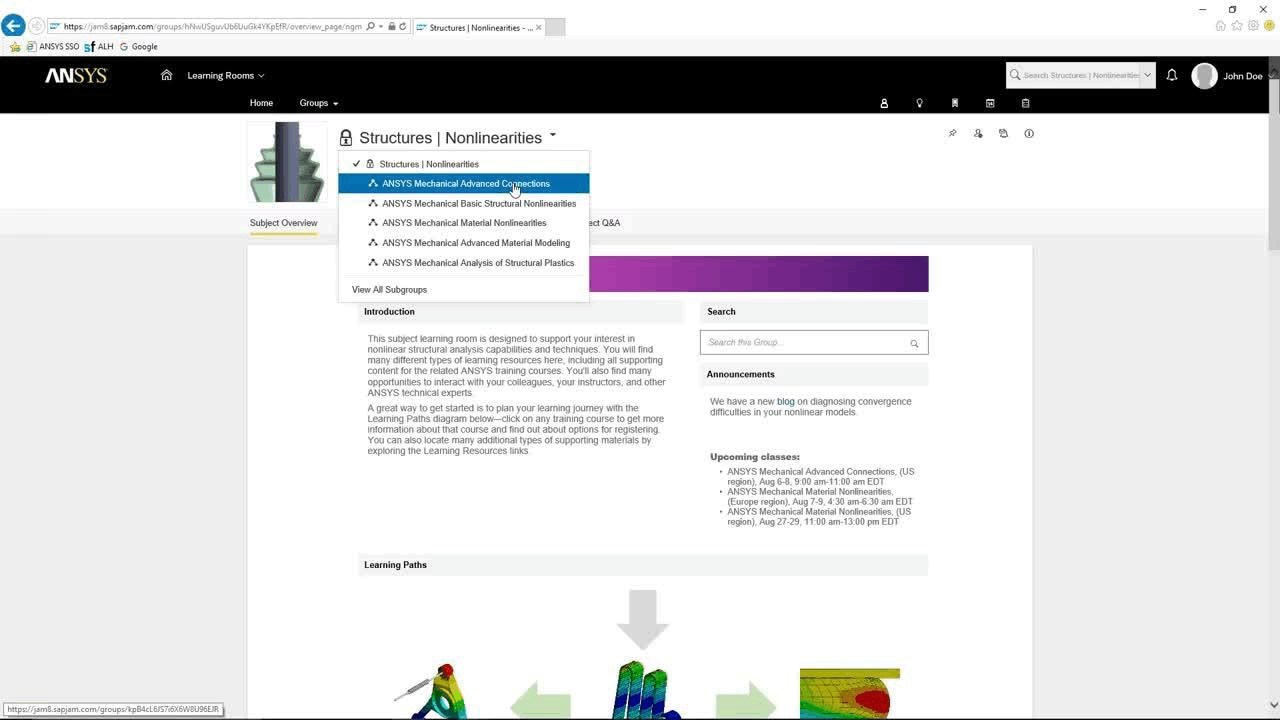The height and width of the screenshot is (720, 1280).
Task: Click the browser address bar URL
Action: click(212, 27)
